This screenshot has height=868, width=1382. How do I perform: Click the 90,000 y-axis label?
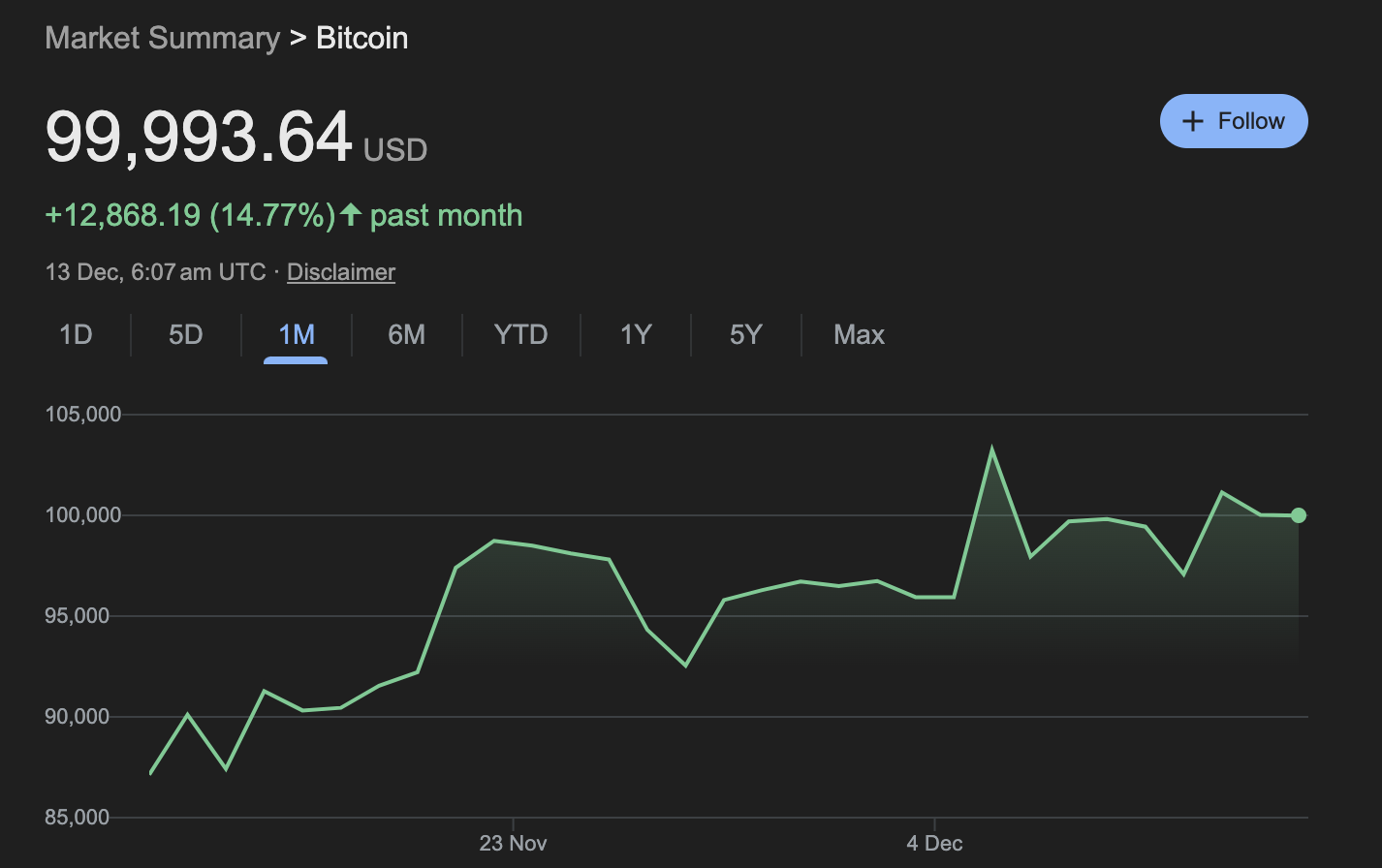click(78, 717)
